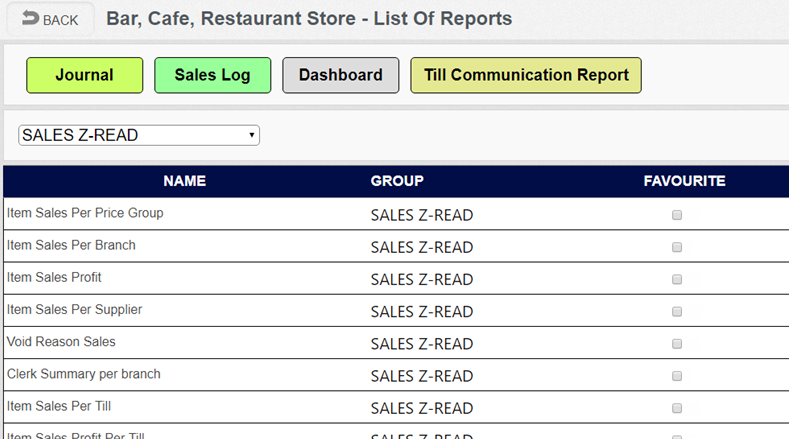Select favourite for Clerk Summary per branch

click(x=677, y=376)
